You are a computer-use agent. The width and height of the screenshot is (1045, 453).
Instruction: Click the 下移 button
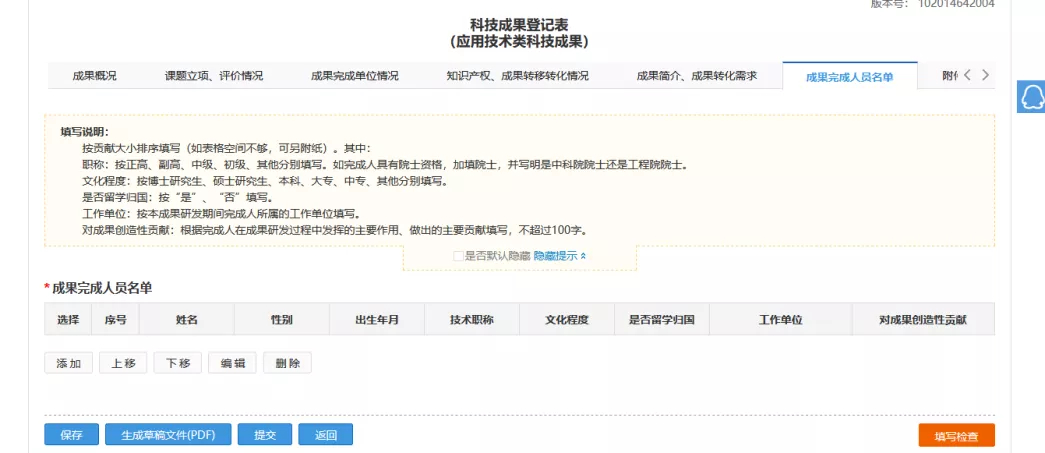178,363
